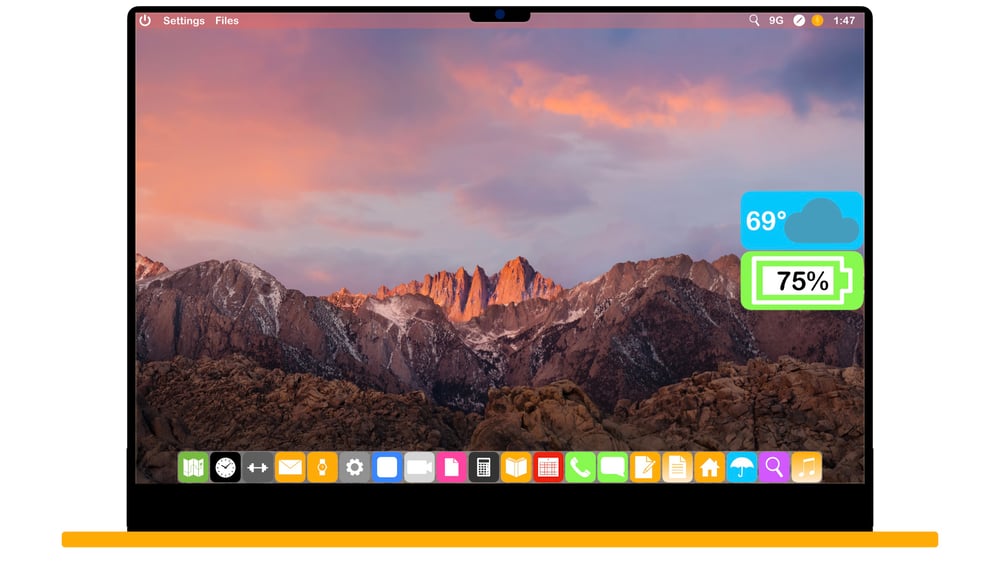This screenshot has width=1000, height=562.
Task: Open the Mail envelope app in the dock
Action: [290, 468]
